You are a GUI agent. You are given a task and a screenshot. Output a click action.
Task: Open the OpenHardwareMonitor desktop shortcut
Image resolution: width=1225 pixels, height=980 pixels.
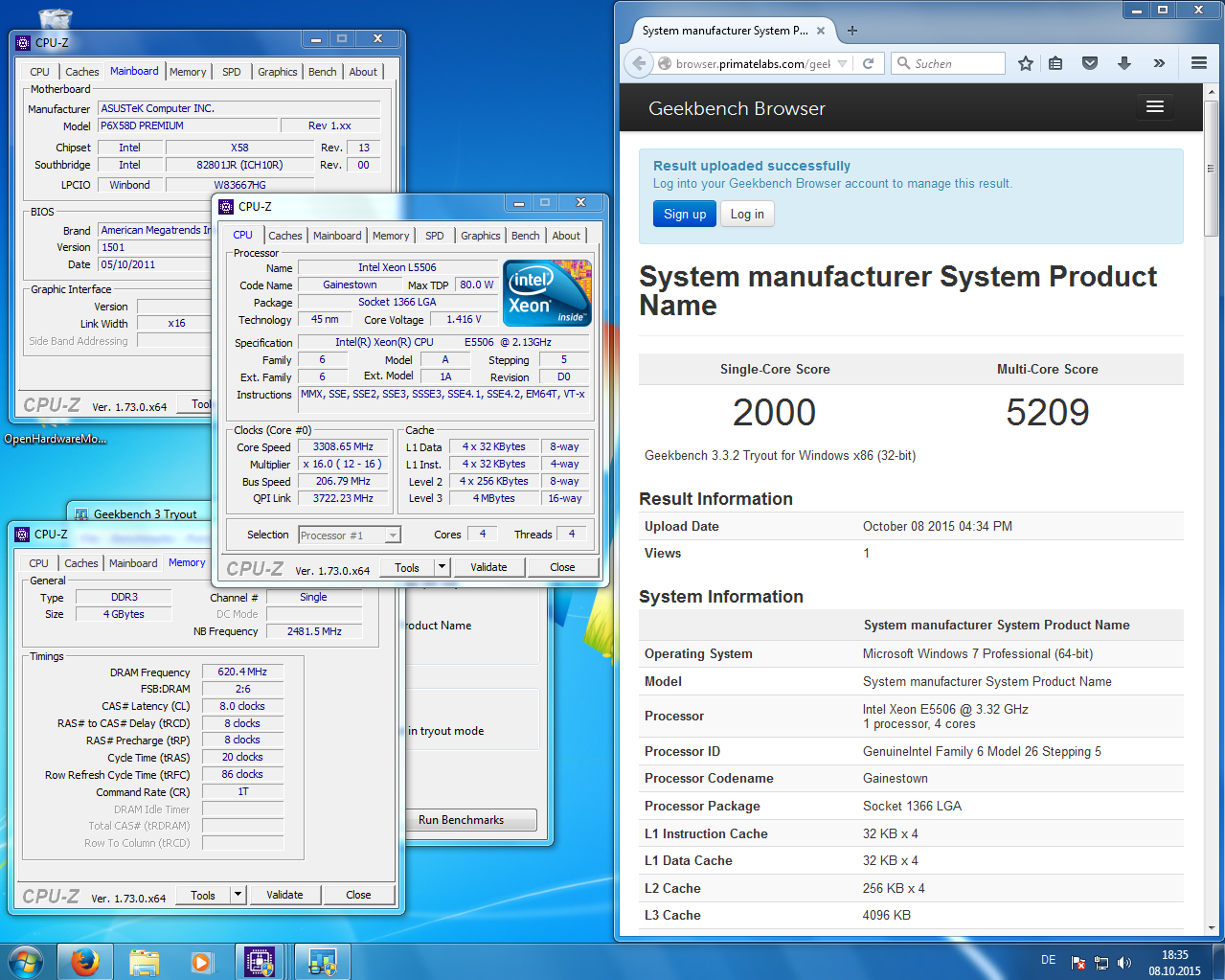[x=55, y=439]
